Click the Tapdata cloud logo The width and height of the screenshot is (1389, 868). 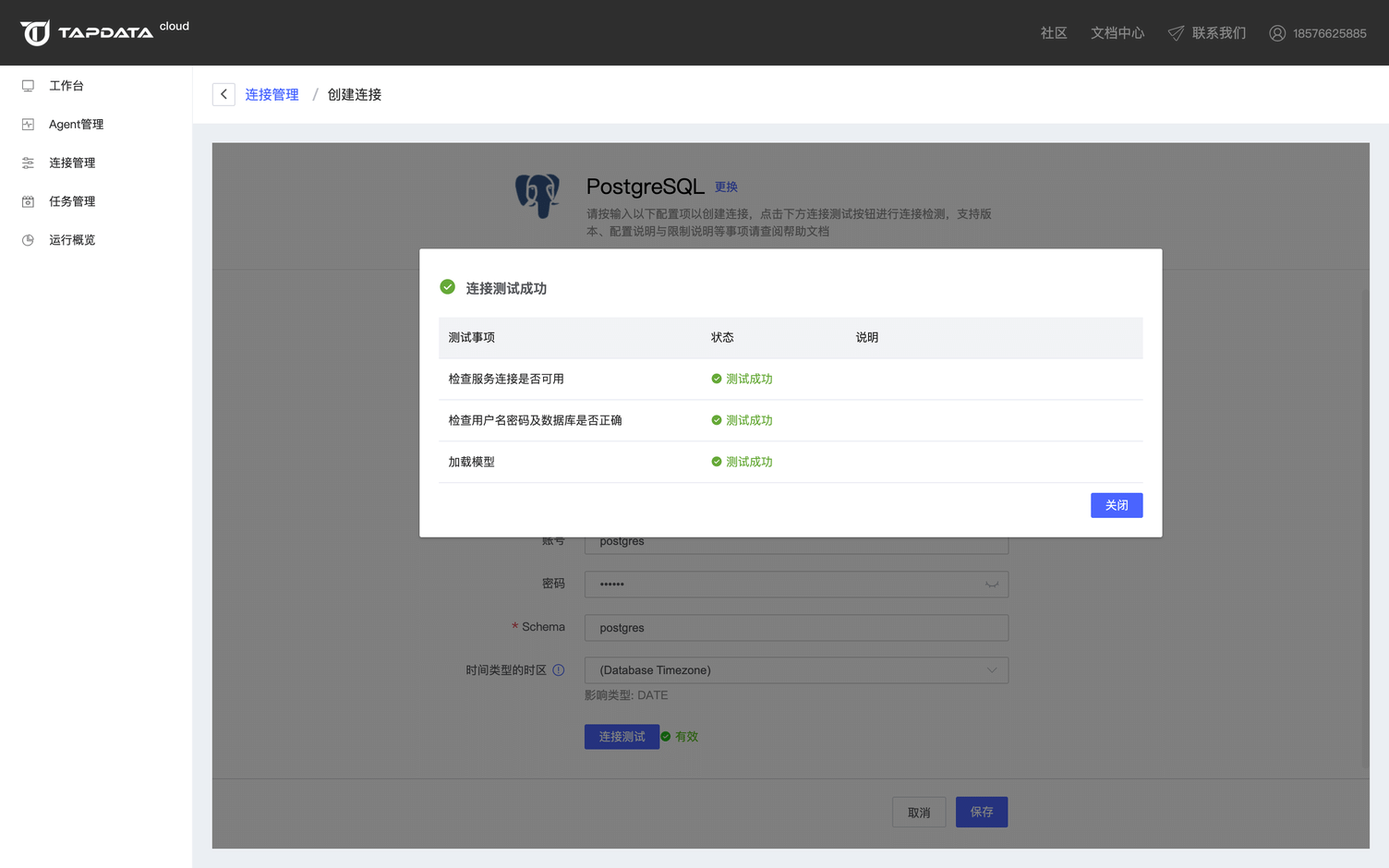pyautogui.click(x=103, y=32)
